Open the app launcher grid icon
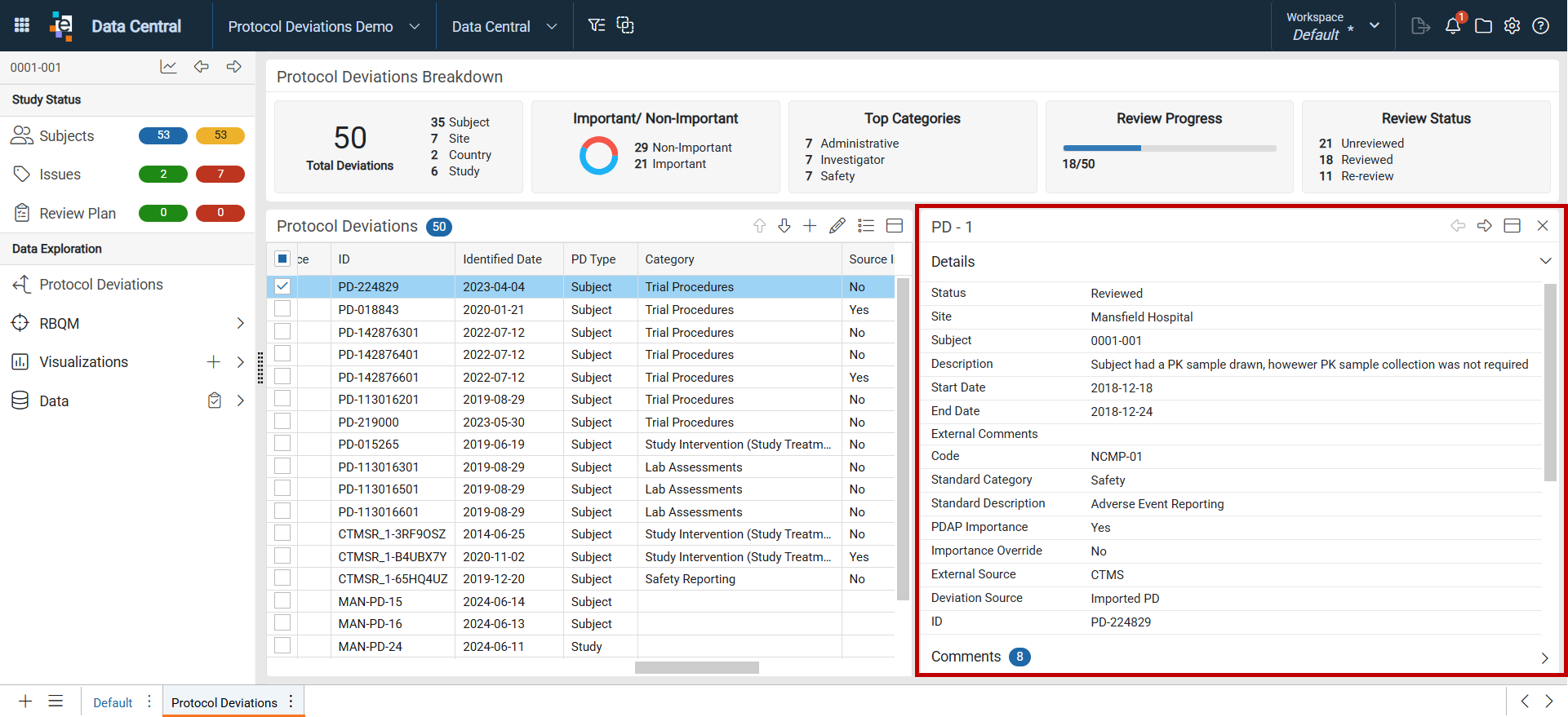Image resolution: width=1568 pixels, height=717 pixels. 22,25
